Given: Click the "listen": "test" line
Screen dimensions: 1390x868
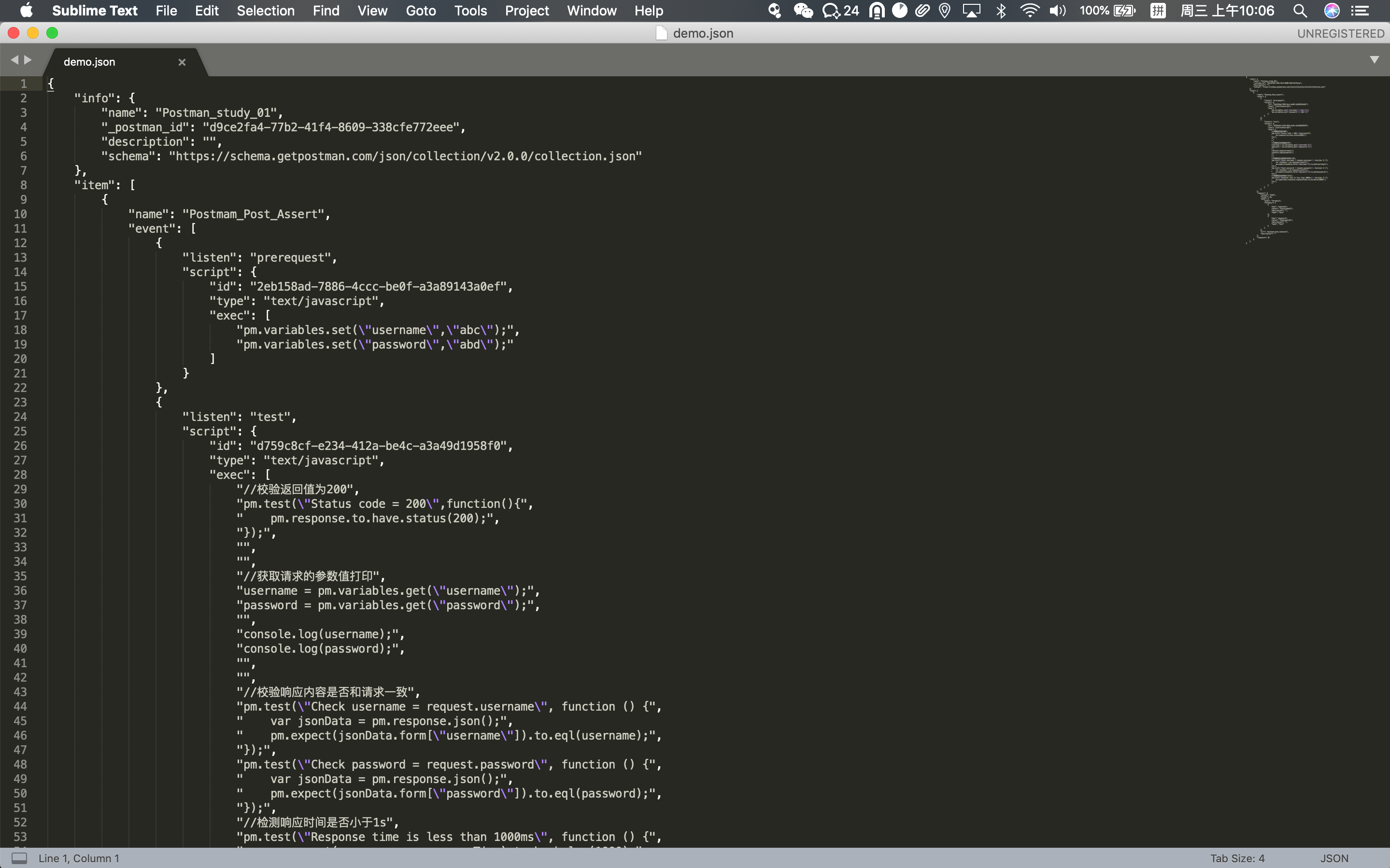Looking at the screenshot, I should (240, 417).
